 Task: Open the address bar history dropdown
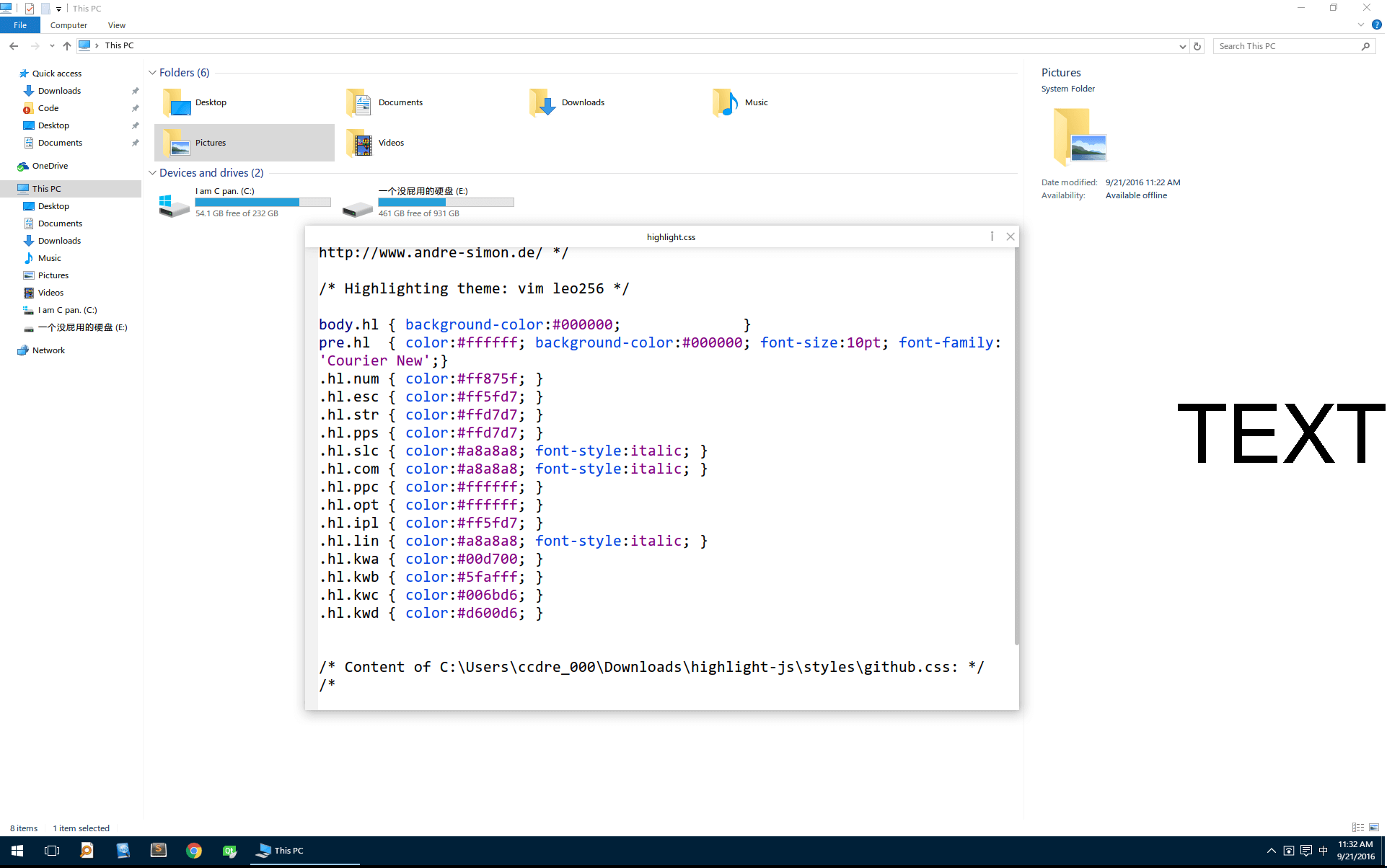coord(1182,46)
